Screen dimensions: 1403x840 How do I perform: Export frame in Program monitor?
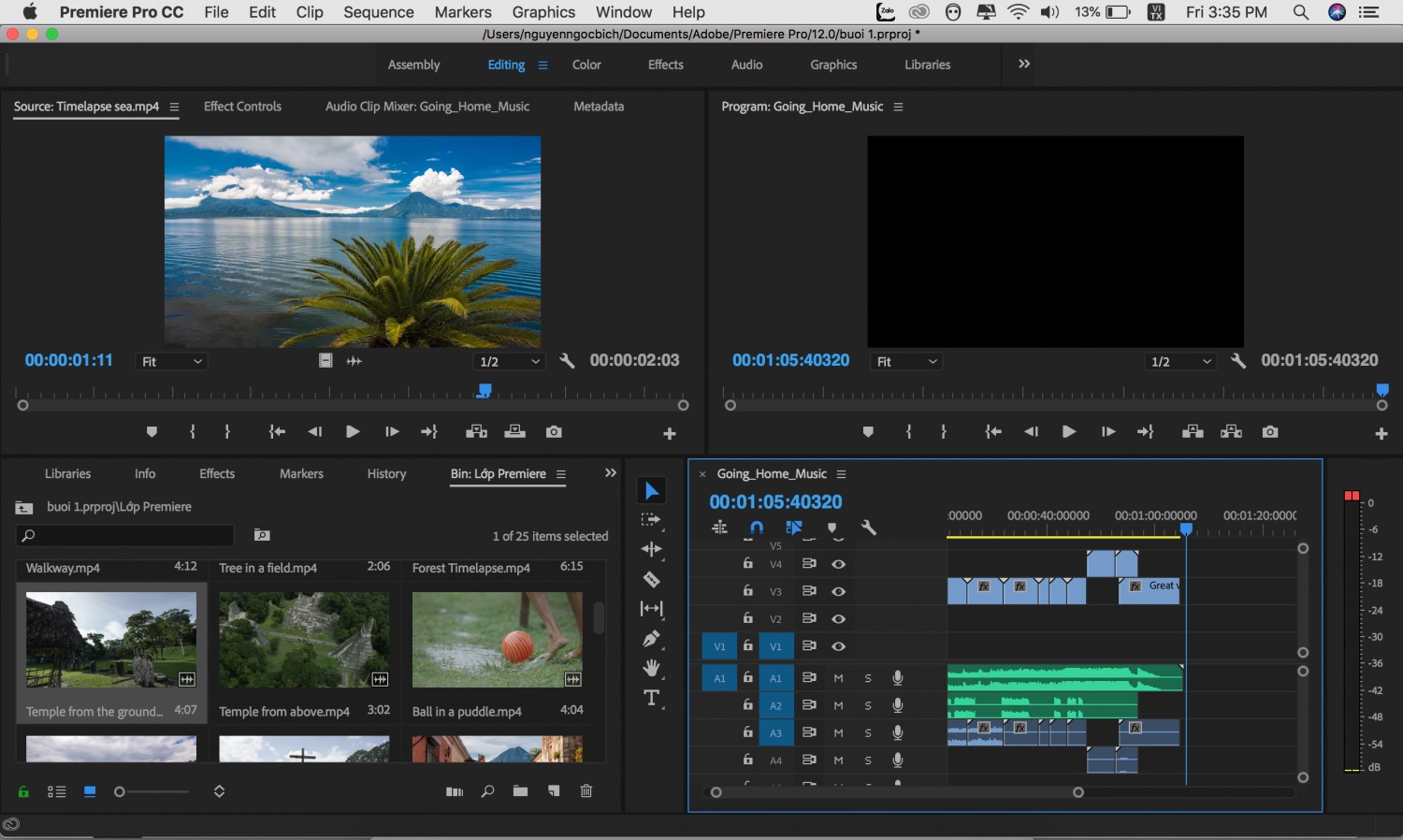pyautogui.click(x=1269, y=431)
